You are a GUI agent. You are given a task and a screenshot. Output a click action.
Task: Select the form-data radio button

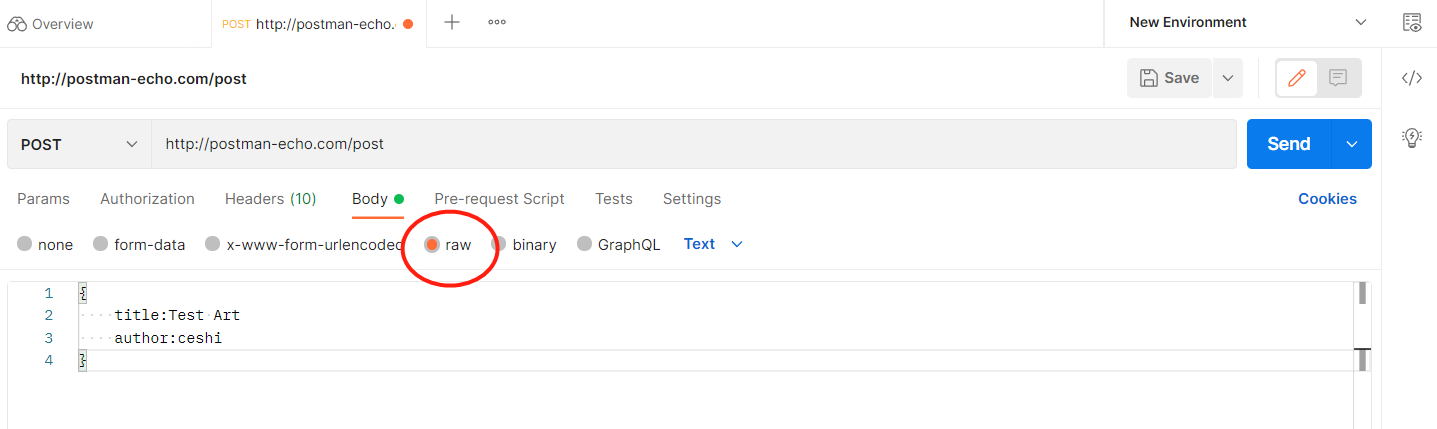coord(101,244)
